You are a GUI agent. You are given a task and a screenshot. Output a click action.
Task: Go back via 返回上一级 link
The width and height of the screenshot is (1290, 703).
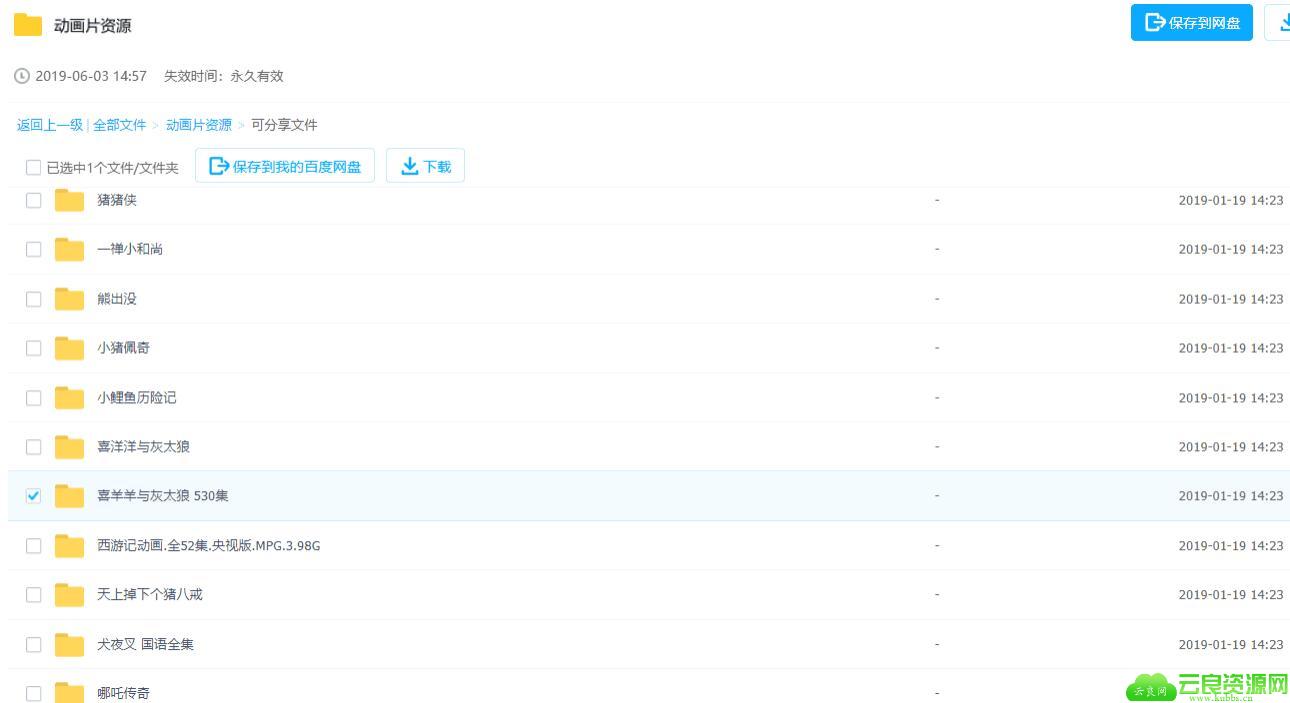[50, 125]
